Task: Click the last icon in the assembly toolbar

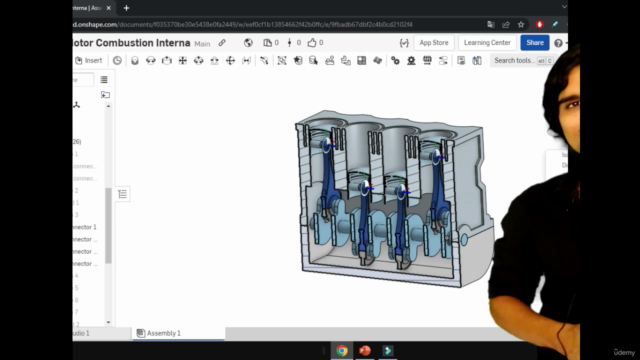Action: point(477,60)
